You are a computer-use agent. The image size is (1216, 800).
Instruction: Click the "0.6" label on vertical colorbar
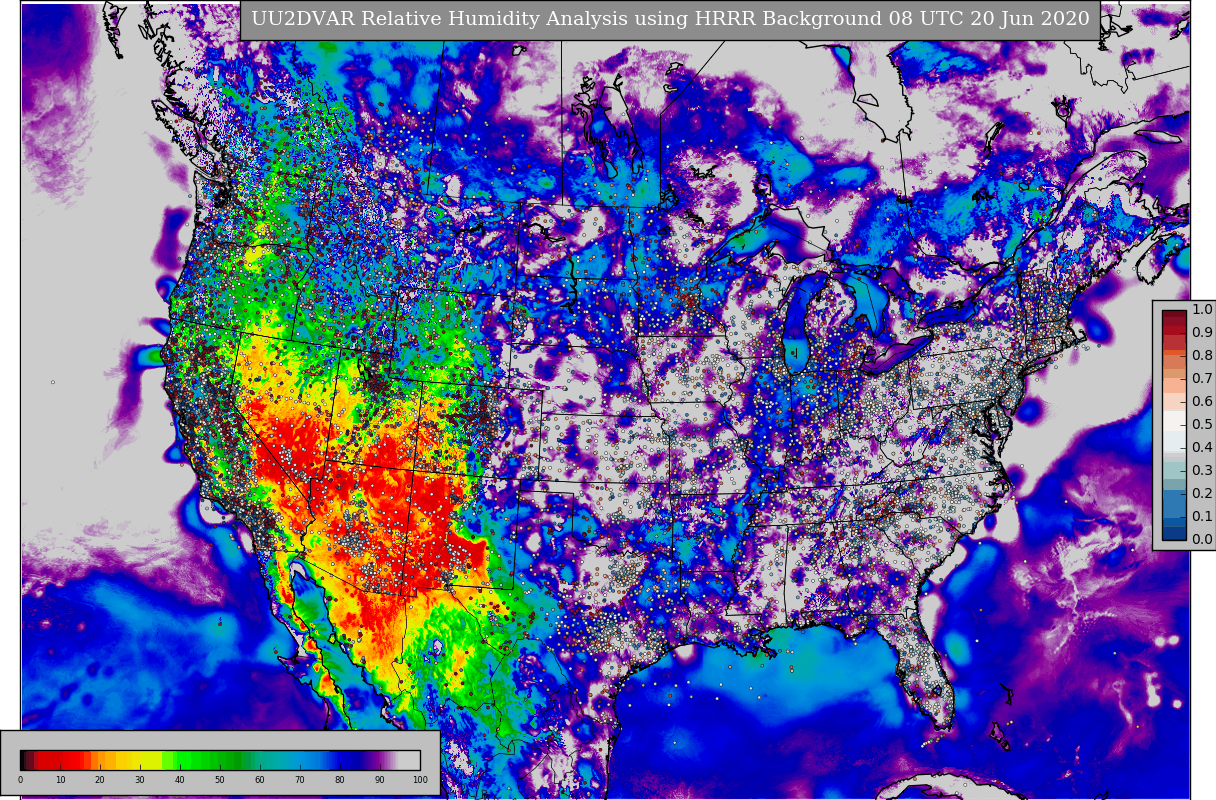point(1202,402)
